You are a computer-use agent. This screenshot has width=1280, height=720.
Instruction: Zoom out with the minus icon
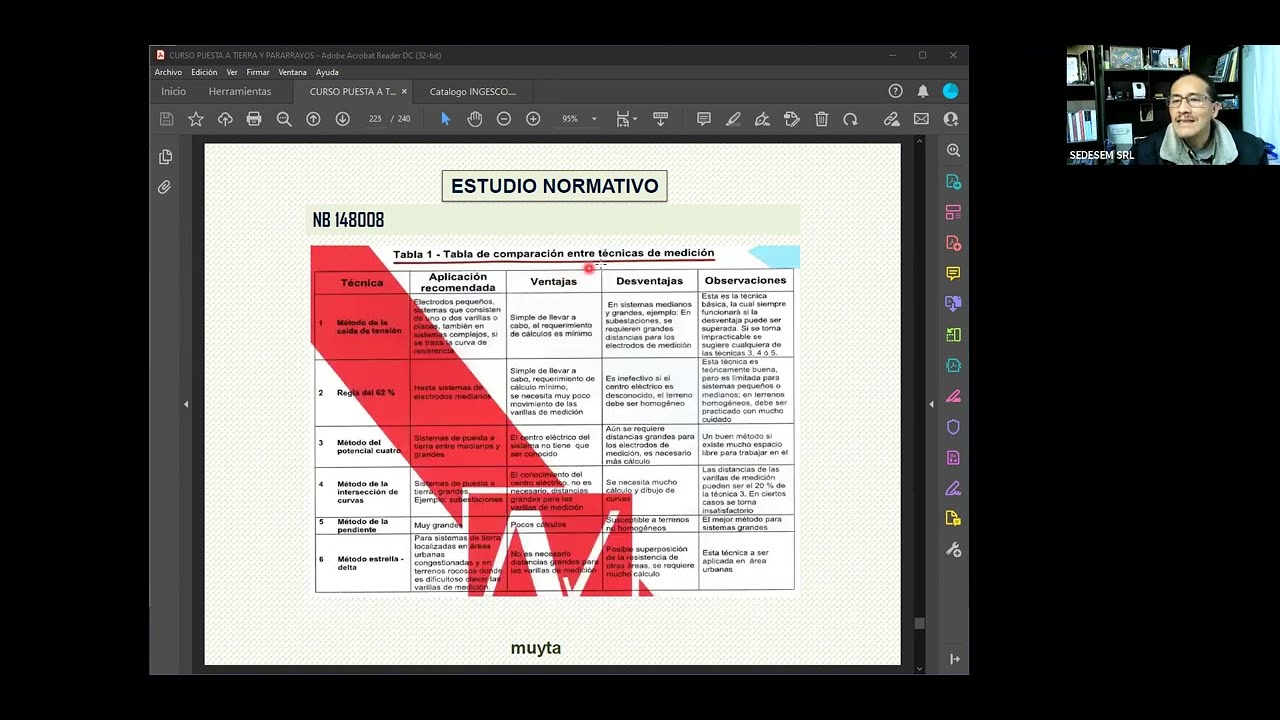pos(504,119)
